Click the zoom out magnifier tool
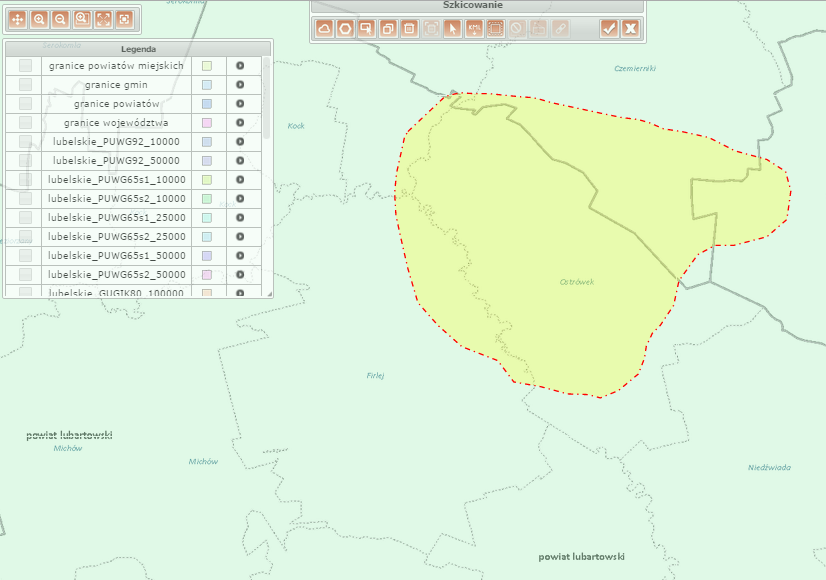This screenshot has height=580, width=826. point(61,19)
